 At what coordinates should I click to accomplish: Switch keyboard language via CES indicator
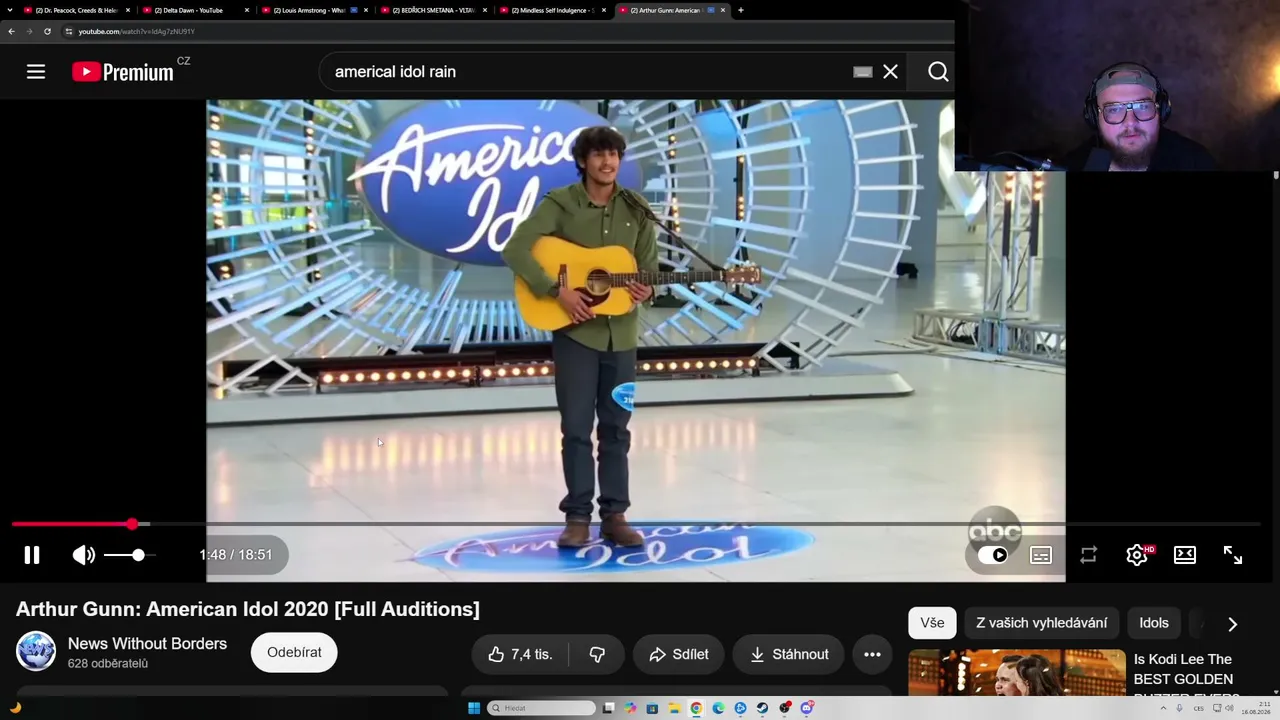1198,708
